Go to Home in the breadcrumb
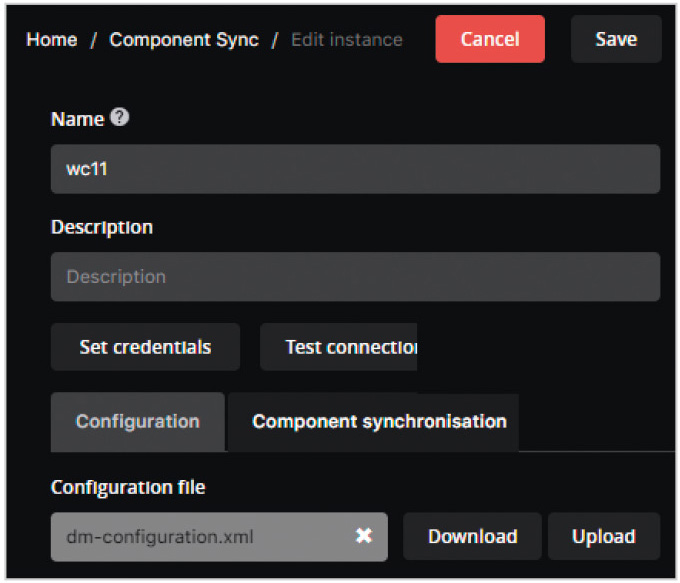Image resolution: width=680 pixels, height=583 pixels. coord(51,40)
